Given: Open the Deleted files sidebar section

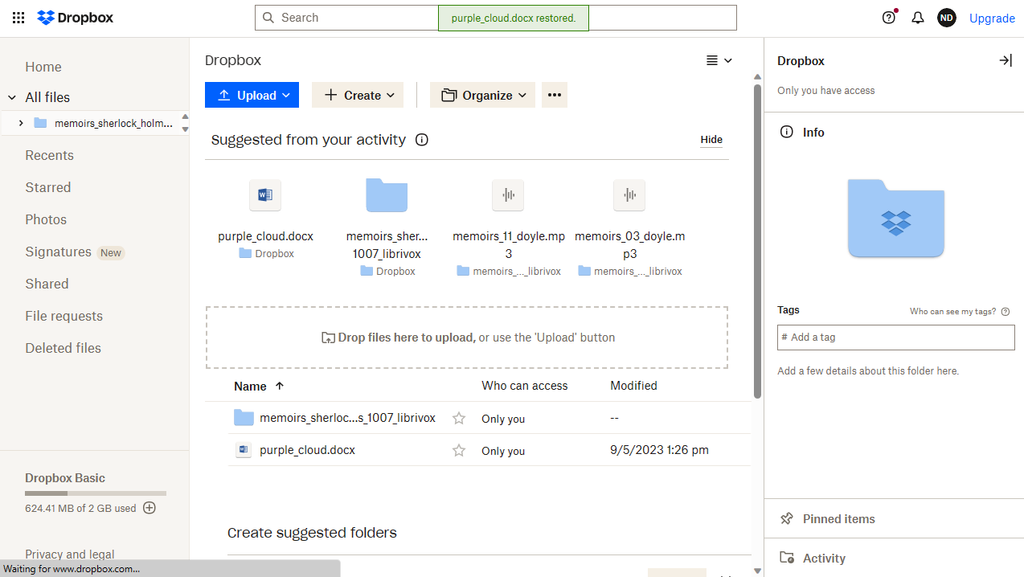Looking at the screenshot, I should pos(62,347).
